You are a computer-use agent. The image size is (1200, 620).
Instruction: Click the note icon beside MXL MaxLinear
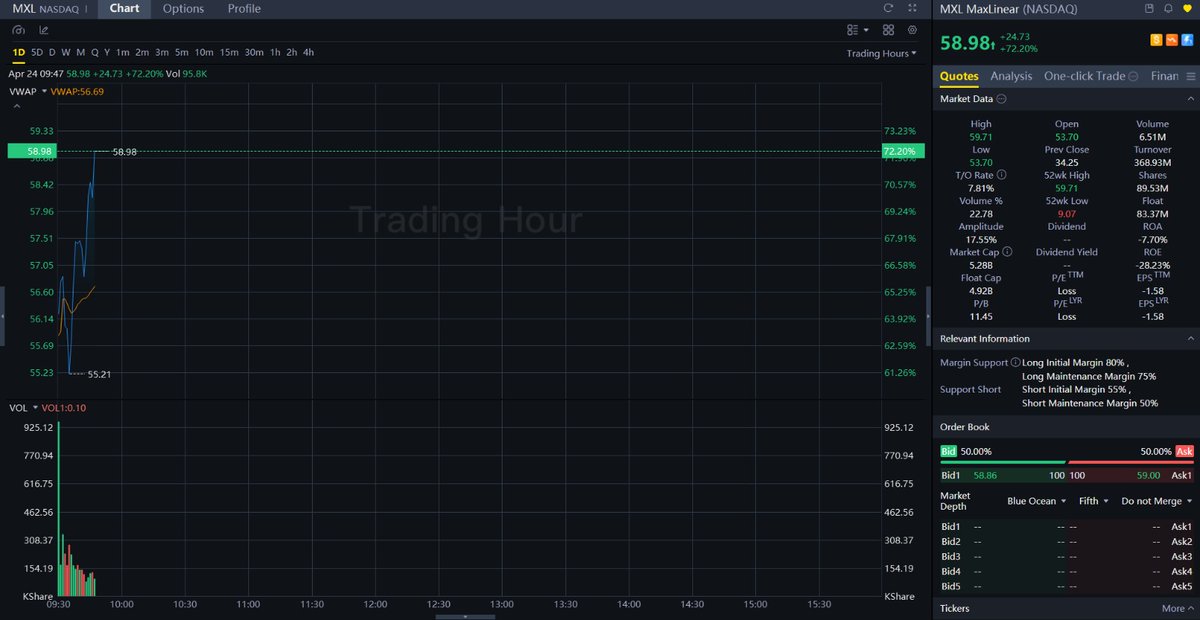coord(1150,9)
